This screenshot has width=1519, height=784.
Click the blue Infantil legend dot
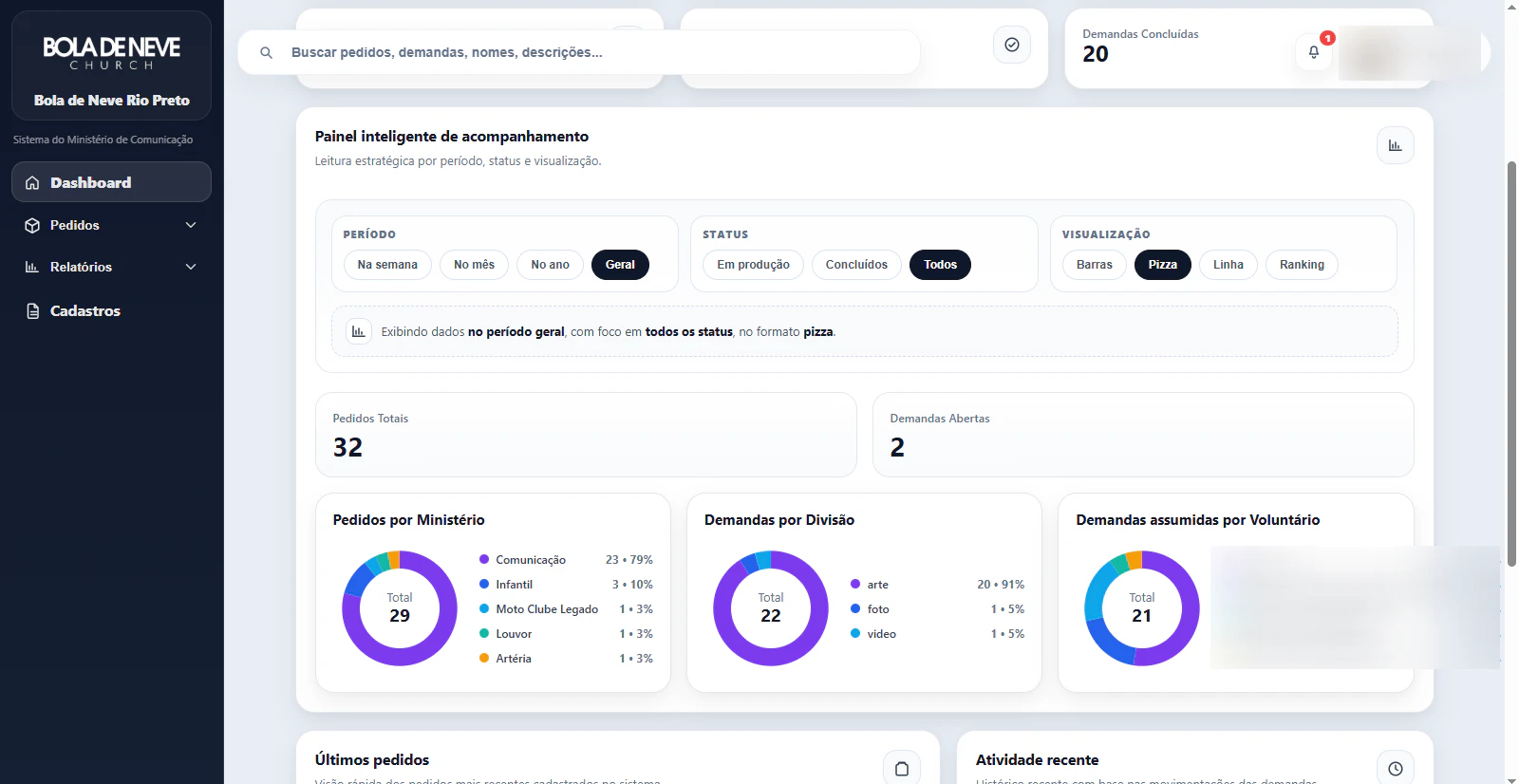[x=484, y=585]
